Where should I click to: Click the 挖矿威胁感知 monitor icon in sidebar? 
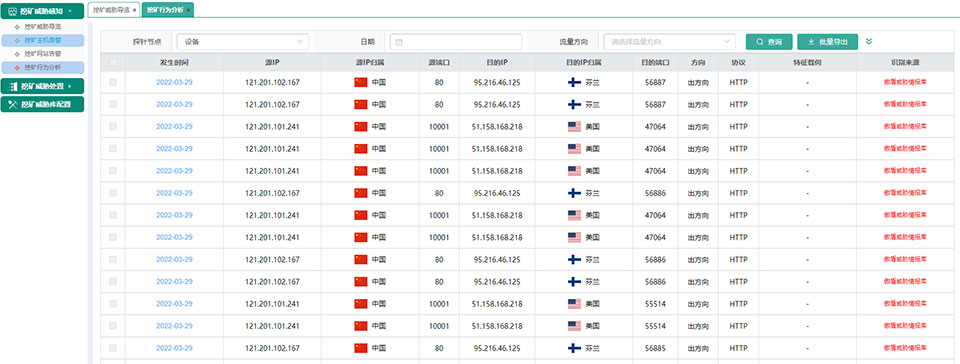[x=13, y=11]
